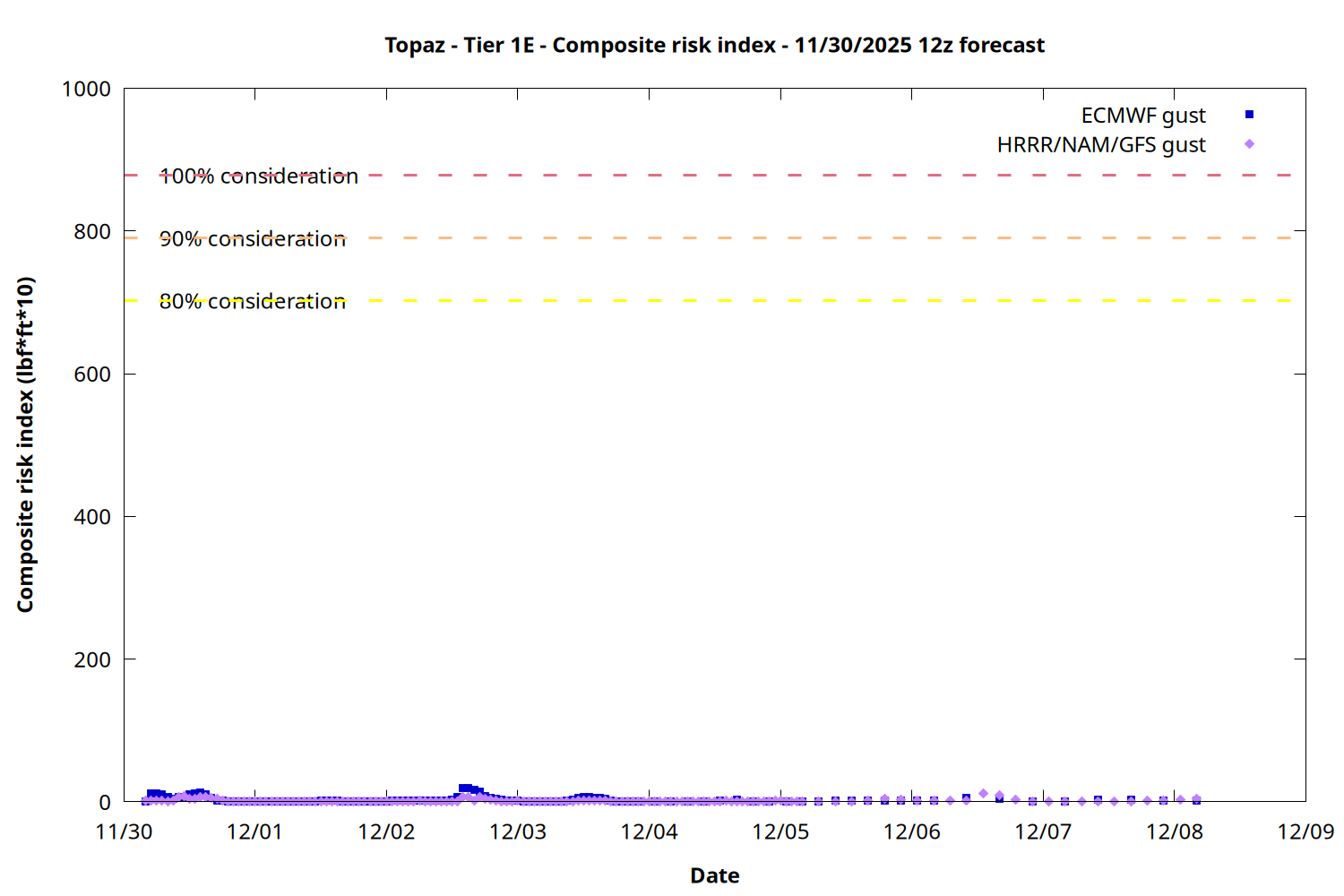1344x896 pixels.
Task: Click the 600 y-axis tick label
Action: (92, 375)
